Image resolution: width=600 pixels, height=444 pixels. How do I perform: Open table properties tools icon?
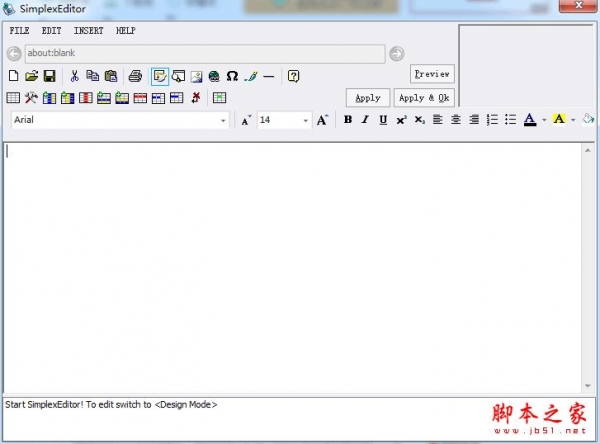coord(31,98)
